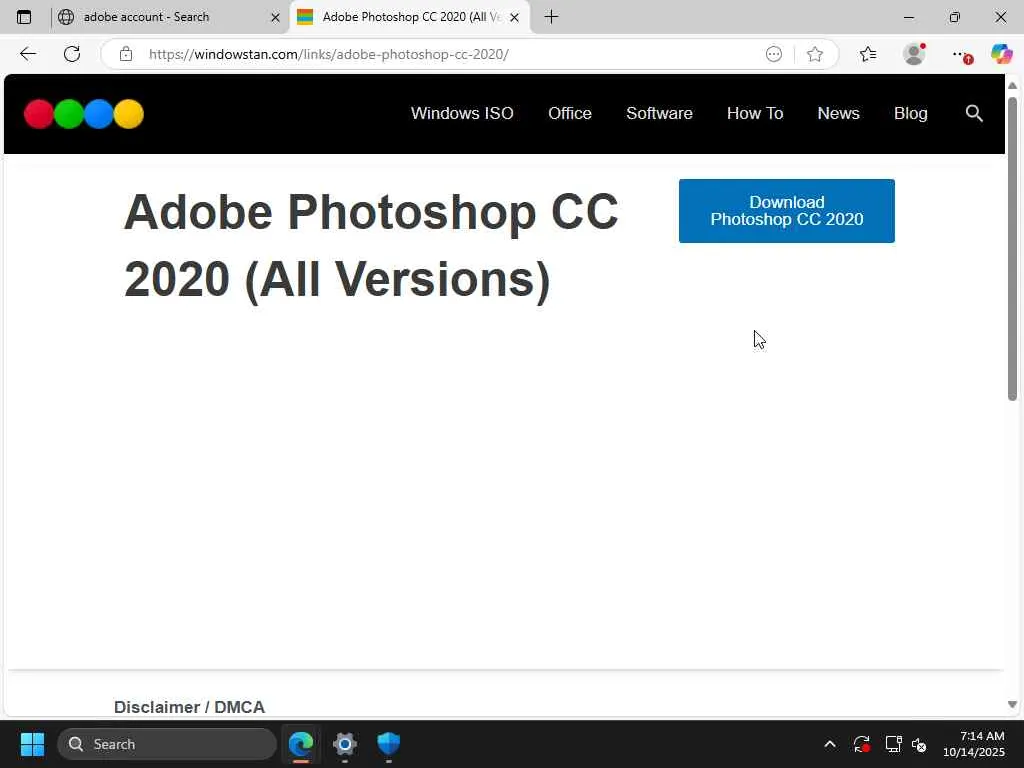Image resolution: width=1024 pixels, height=768 pixels.
Task: Click the scrollbar up arrow
Action: (x=1012, y=86)
